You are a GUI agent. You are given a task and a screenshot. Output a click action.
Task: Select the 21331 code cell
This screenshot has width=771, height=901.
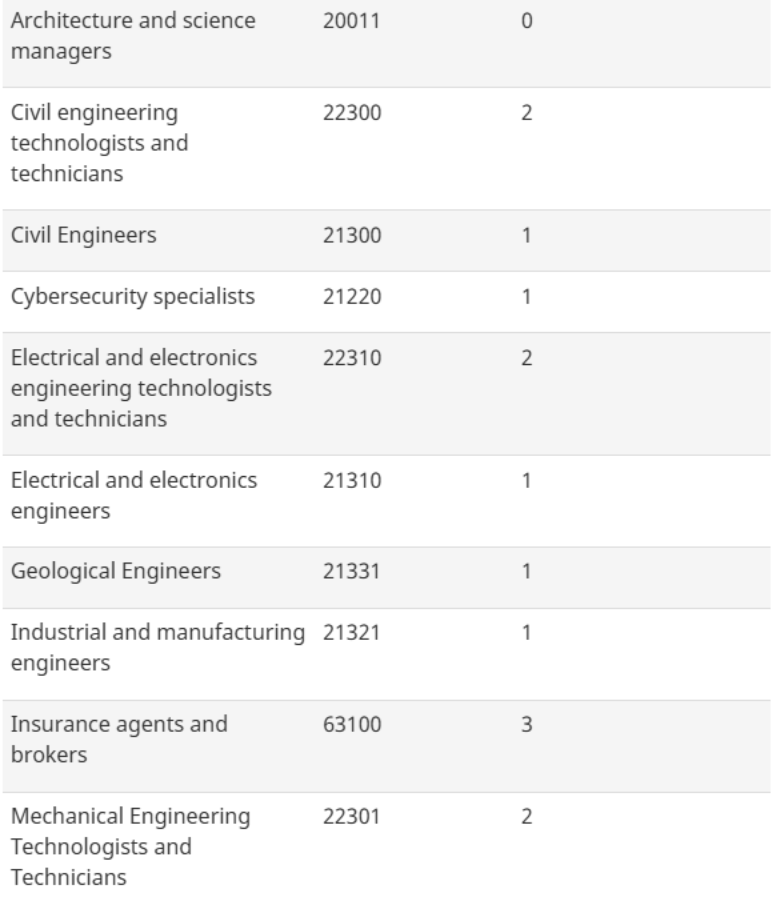351,572
